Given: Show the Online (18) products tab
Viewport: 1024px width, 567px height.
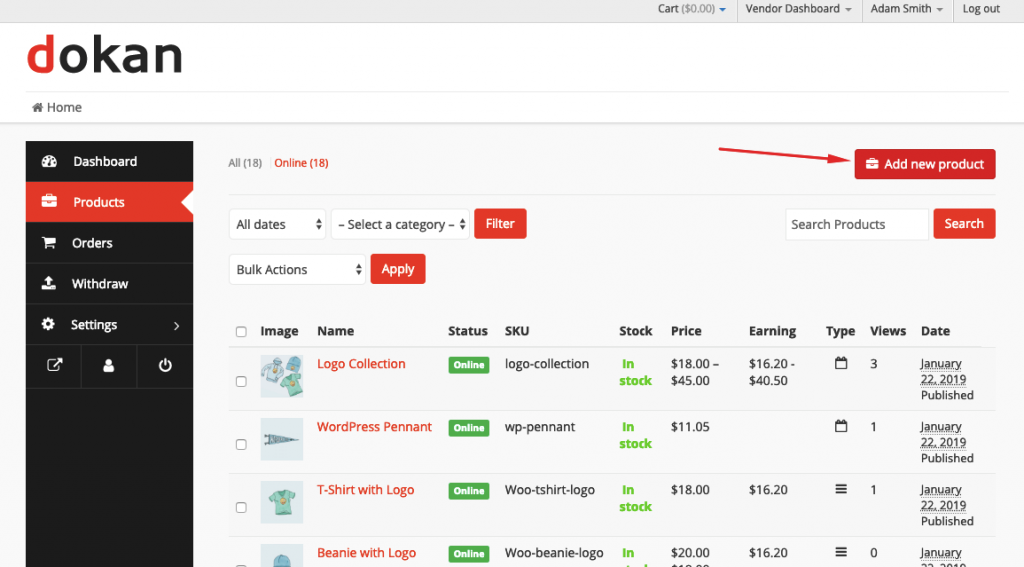Looking at the screenshot, I should tap(301, 163).
